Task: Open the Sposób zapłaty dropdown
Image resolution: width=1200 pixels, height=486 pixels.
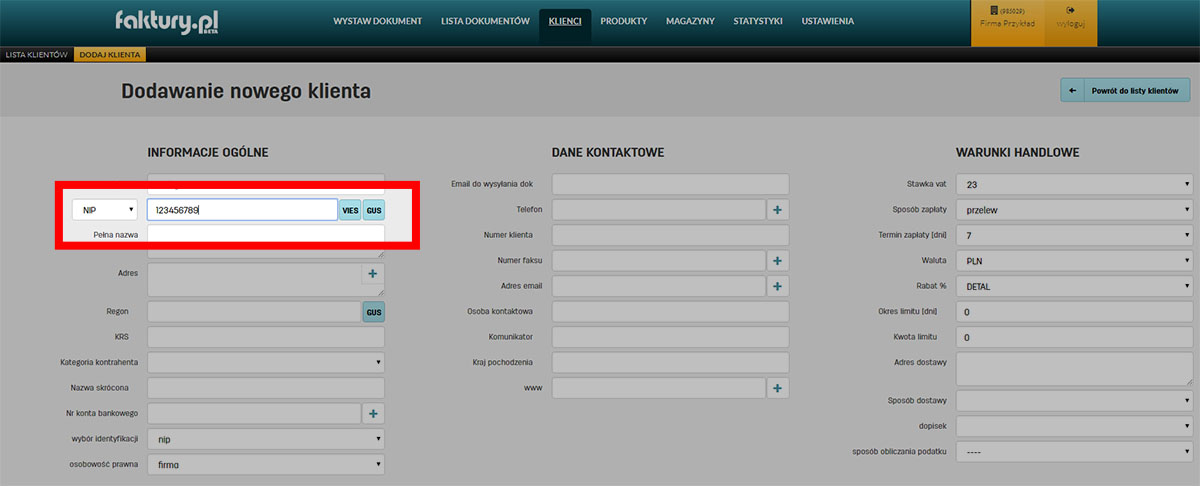Action: tap(1074, 210)
